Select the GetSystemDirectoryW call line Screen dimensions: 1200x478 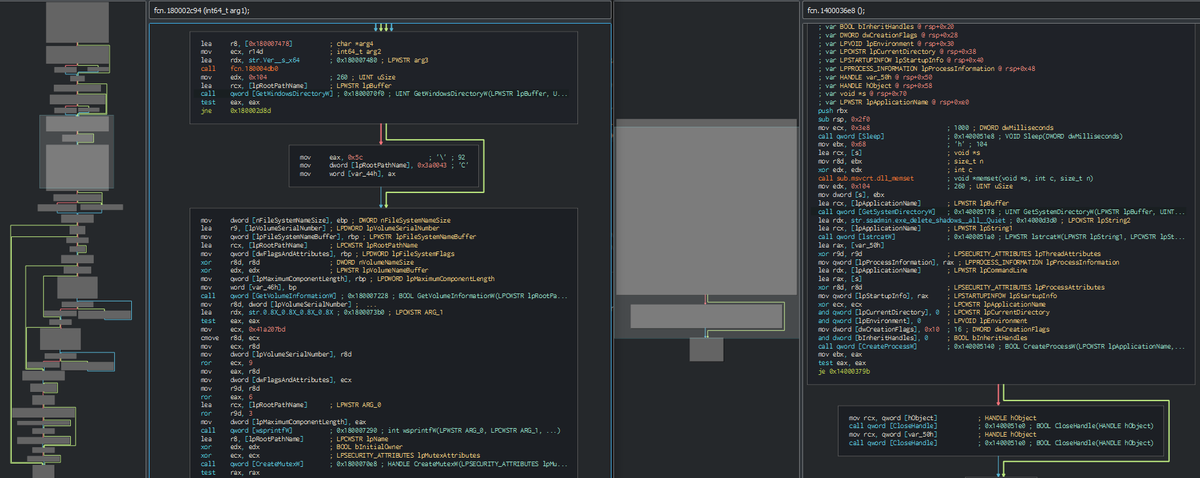pyautogui.click(x=1001, y=212)
